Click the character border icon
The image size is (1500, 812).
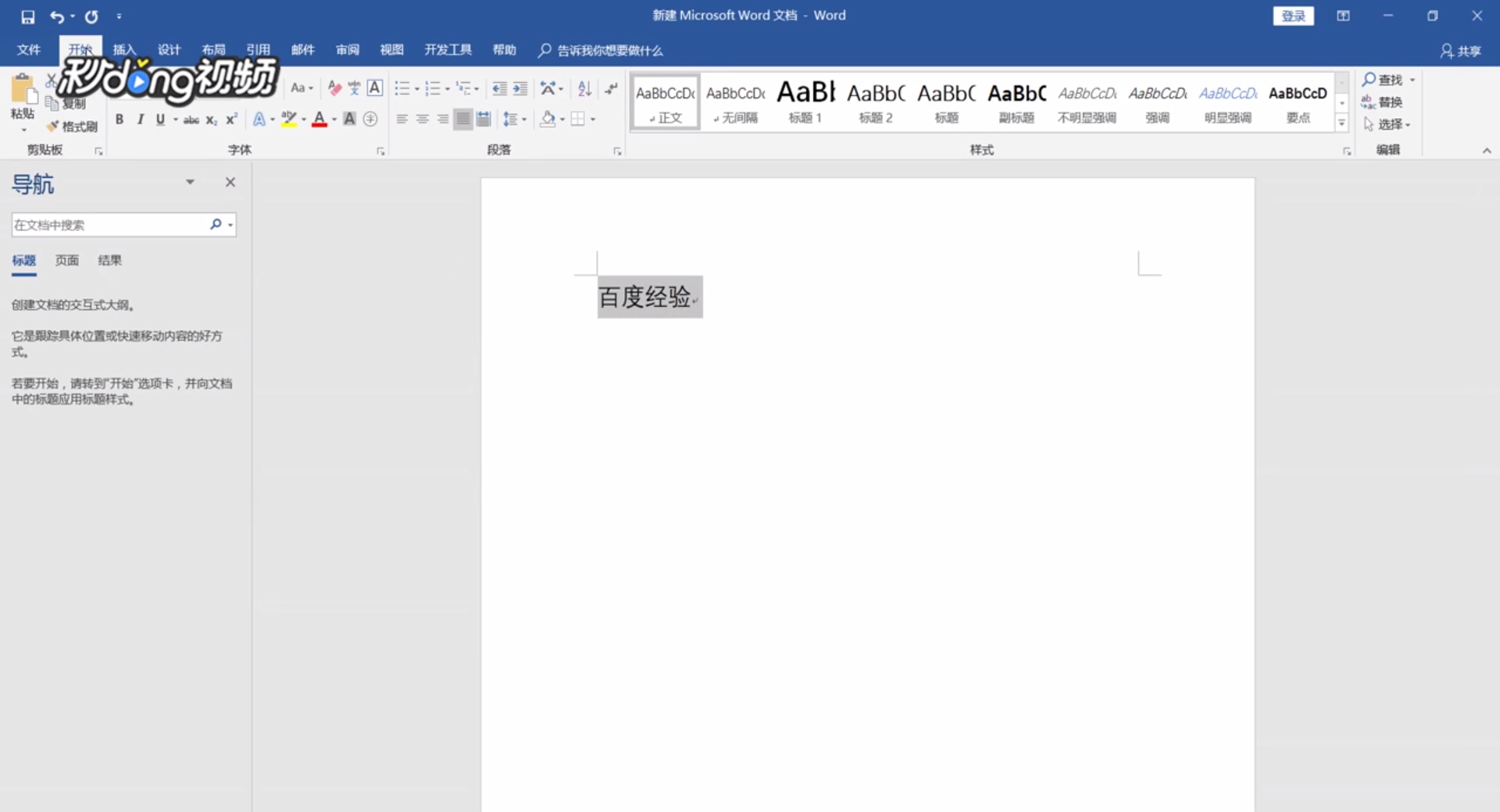[x=375, y=88]
